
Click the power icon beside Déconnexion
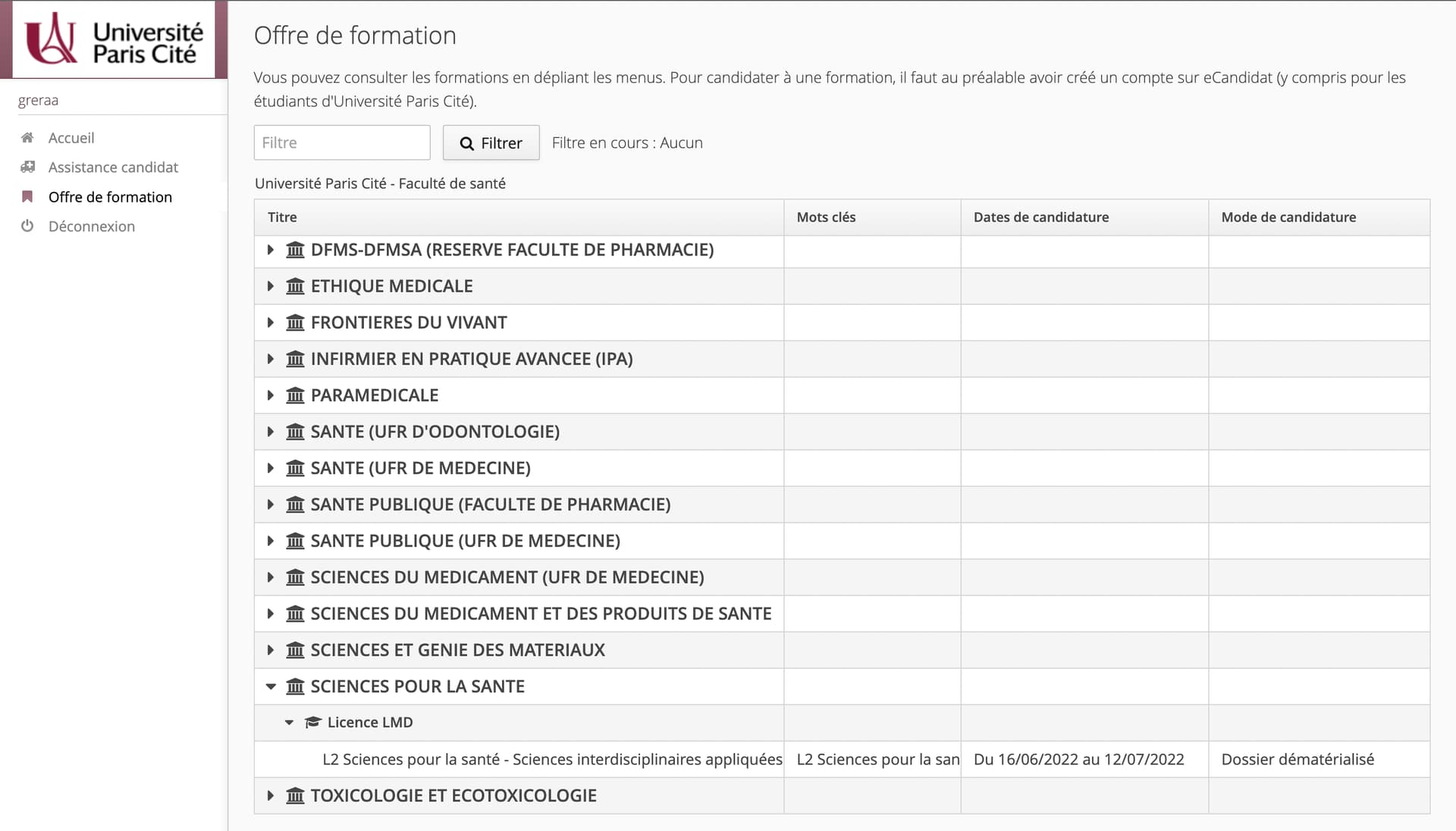[27, 226]
